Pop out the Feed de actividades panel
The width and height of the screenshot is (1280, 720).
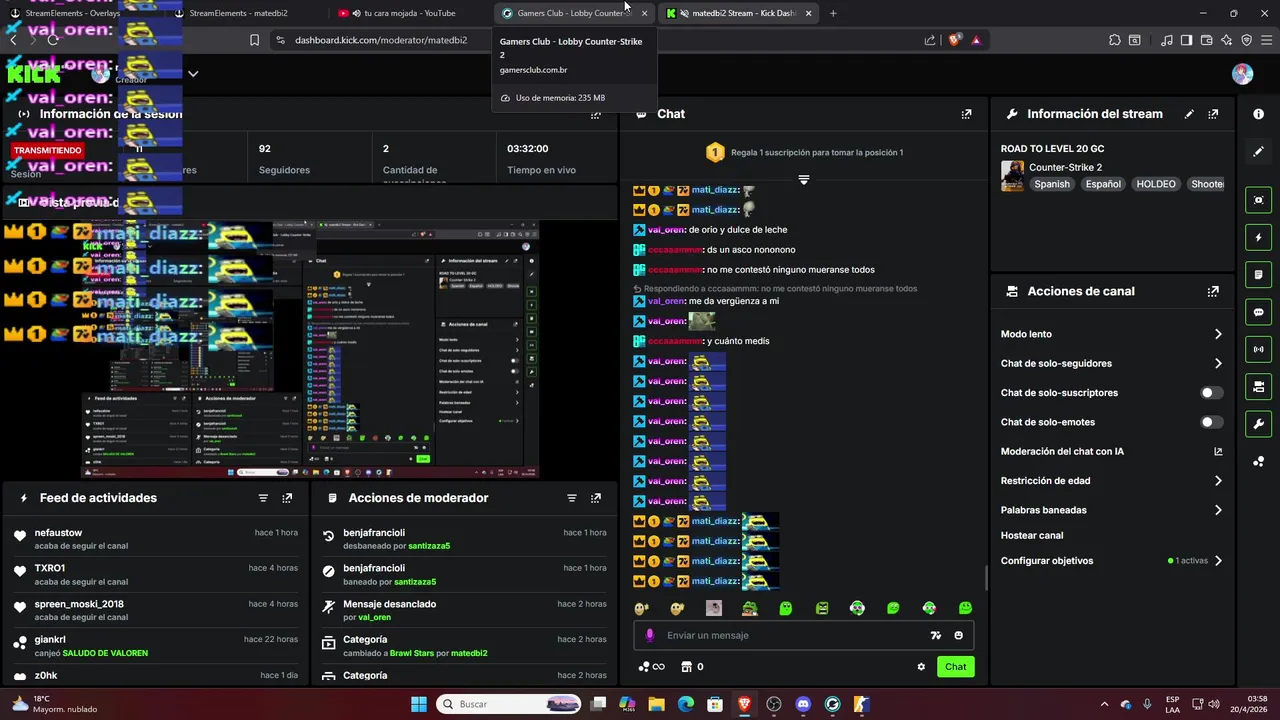point(287,498)
